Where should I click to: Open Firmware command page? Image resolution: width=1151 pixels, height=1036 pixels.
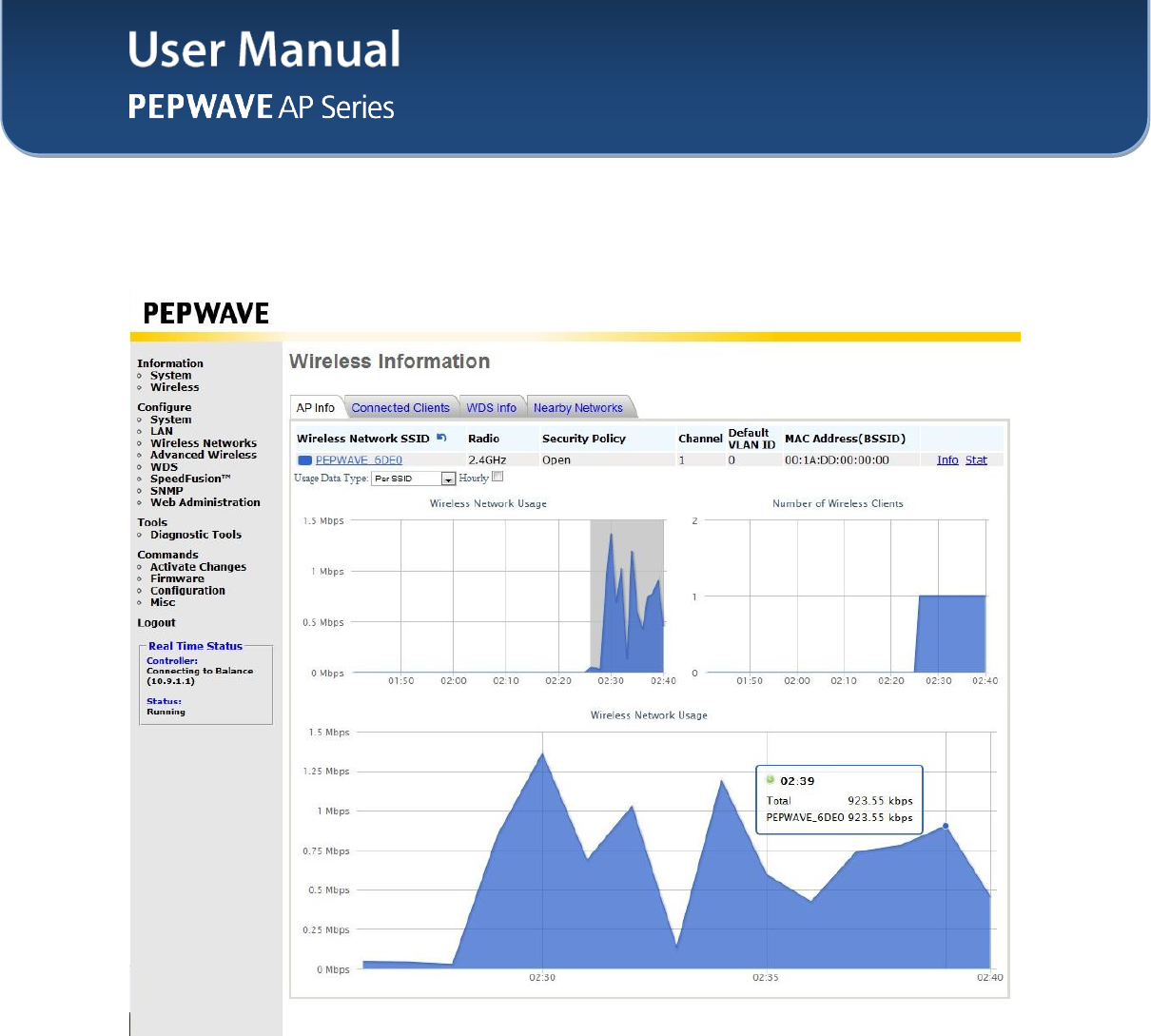(177, 578)
